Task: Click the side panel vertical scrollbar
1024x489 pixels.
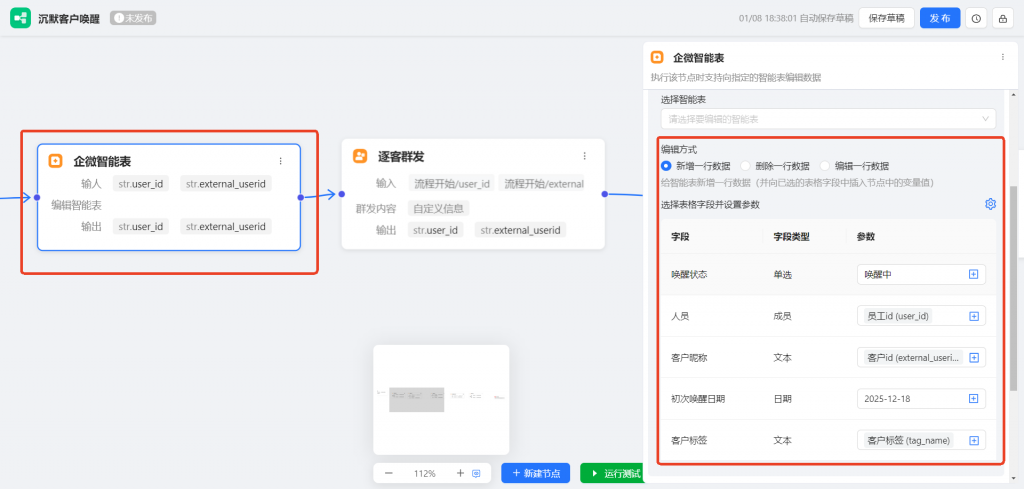Action: pos(1013,287)
